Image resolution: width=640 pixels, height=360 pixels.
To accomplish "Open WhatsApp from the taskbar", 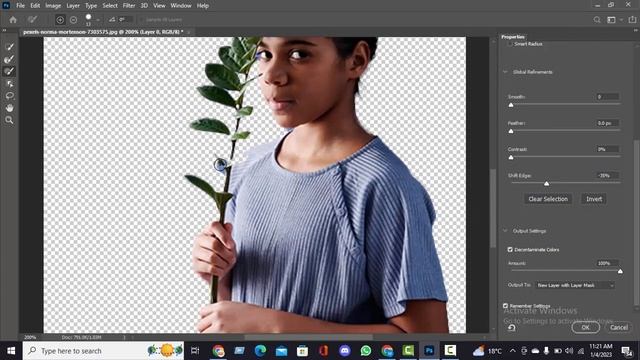I will point(366,351).
